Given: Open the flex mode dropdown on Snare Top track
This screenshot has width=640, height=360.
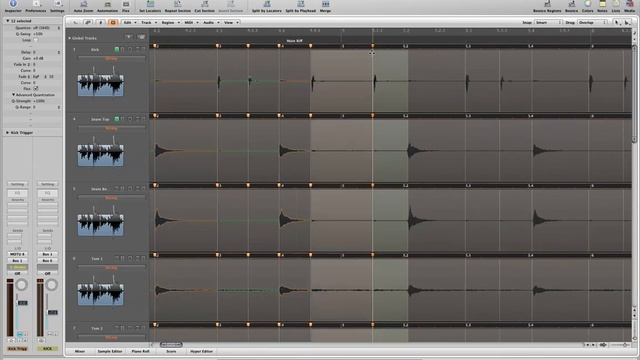Looking at the screenshot, I should (x=111, y=128).
